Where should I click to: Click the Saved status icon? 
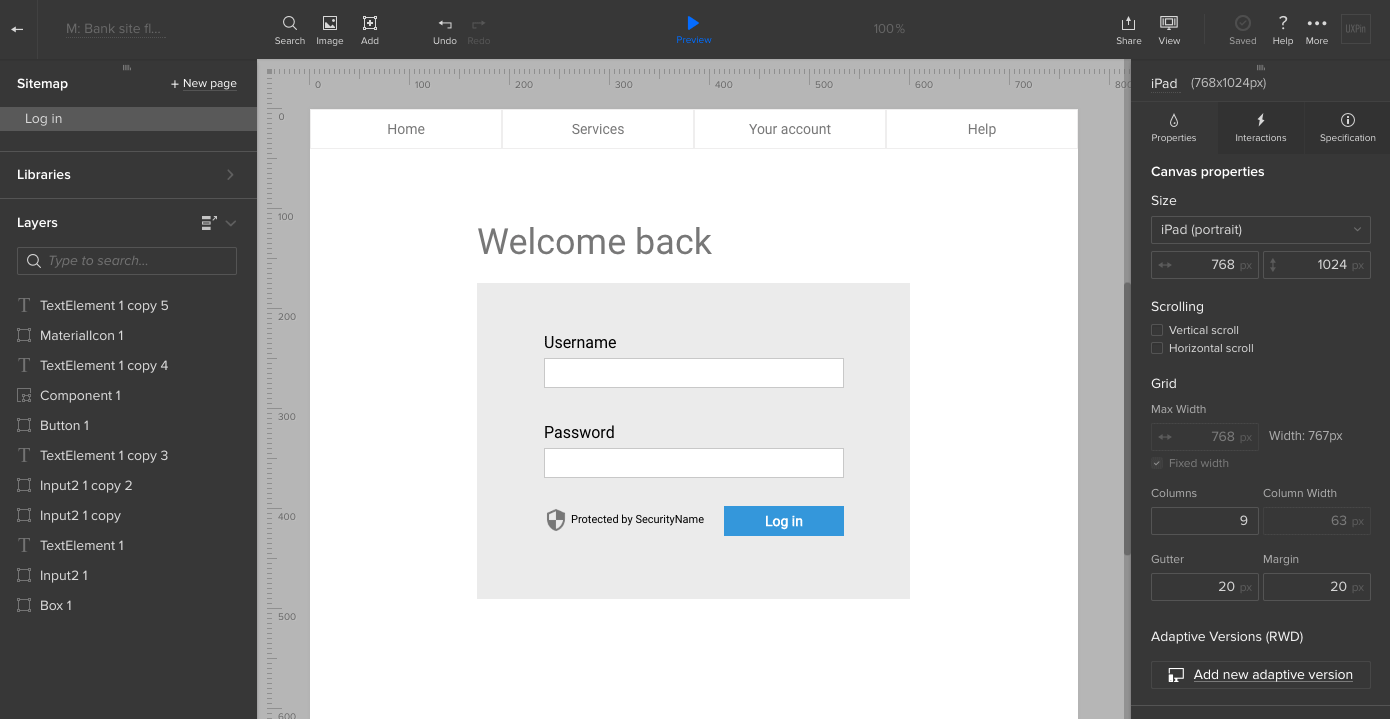(1242, 30)
